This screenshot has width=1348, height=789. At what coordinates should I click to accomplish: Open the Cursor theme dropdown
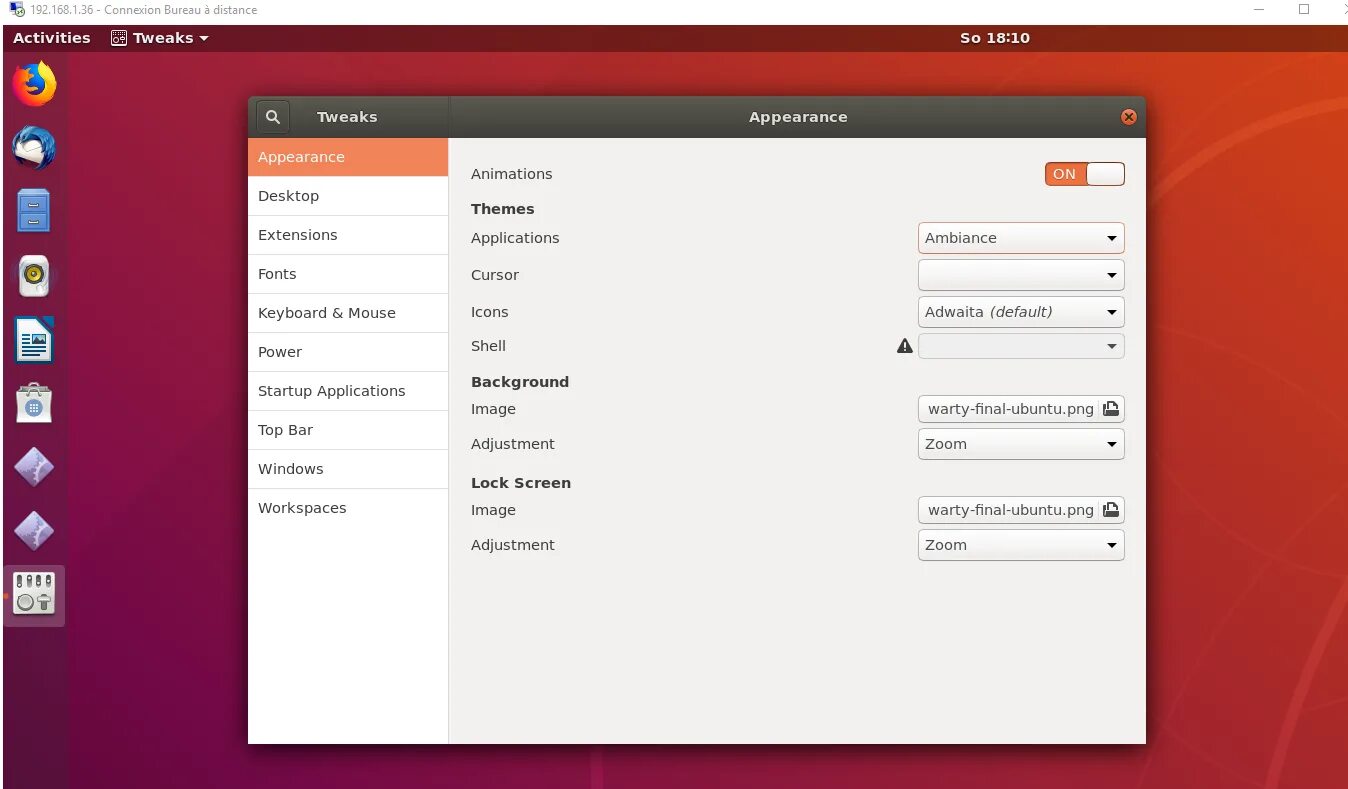1021,275
